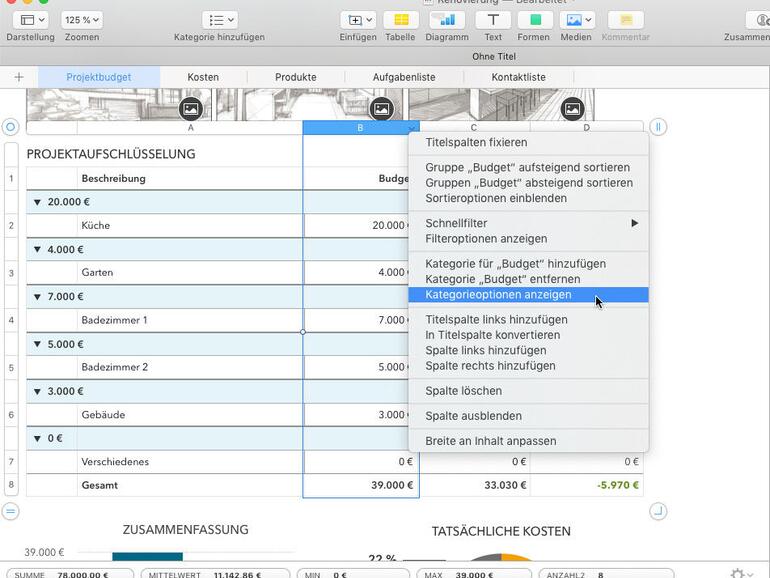Select column header C

click(473, 128)
